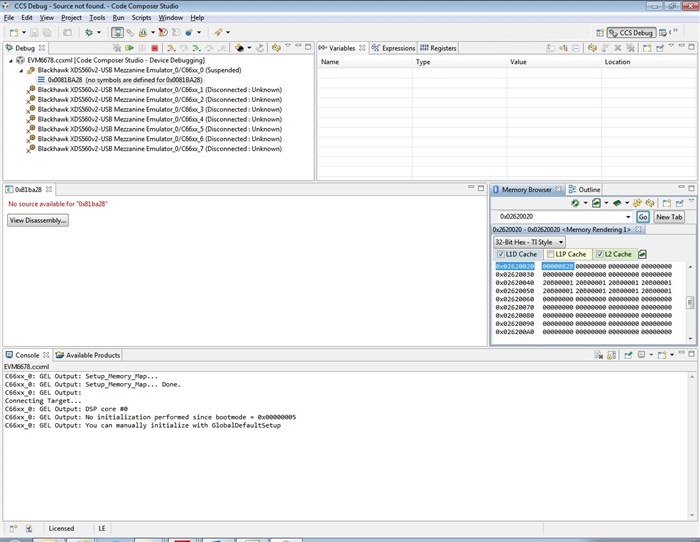Click the highlighted memory value 00000828
The height and width of the screenshot is (542, 700).
click(x=558, y=267)
